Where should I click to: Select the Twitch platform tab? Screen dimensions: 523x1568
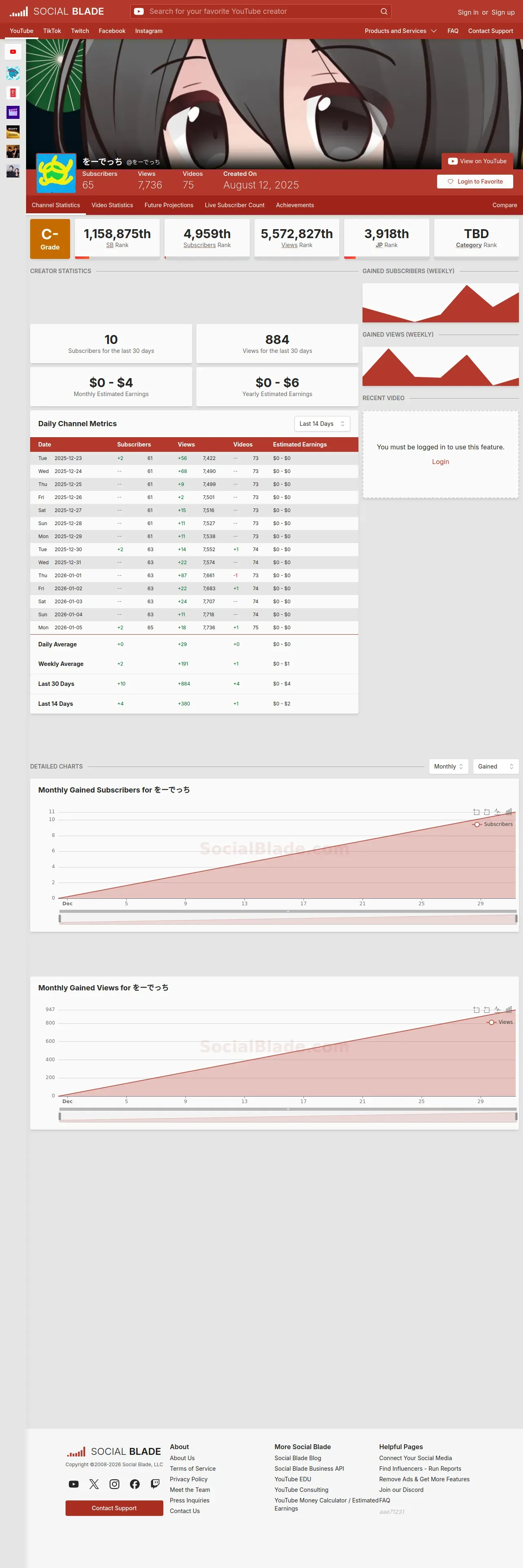[x=80, y=31]
